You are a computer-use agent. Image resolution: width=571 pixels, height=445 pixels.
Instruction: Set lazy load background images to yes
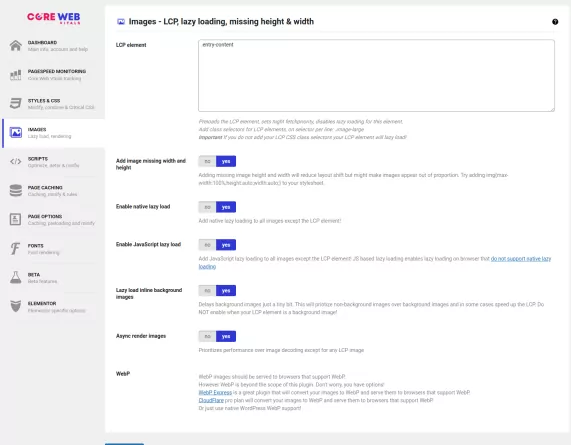click(226, 291)
